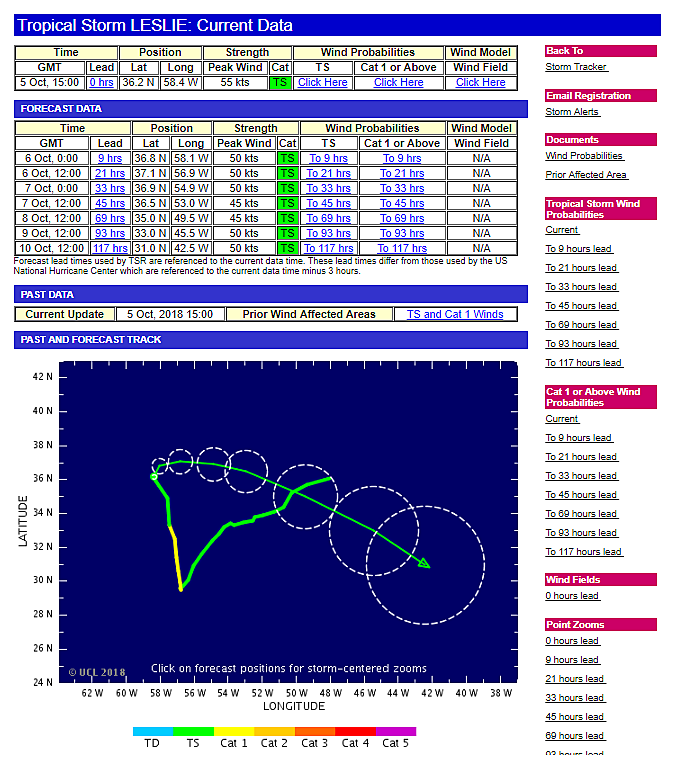Image resolution: width=675 pixels, height=759 pixels.
Task: Open Cat 1 or Above Wind To 9 hours lead
Action: coord(579,438)
